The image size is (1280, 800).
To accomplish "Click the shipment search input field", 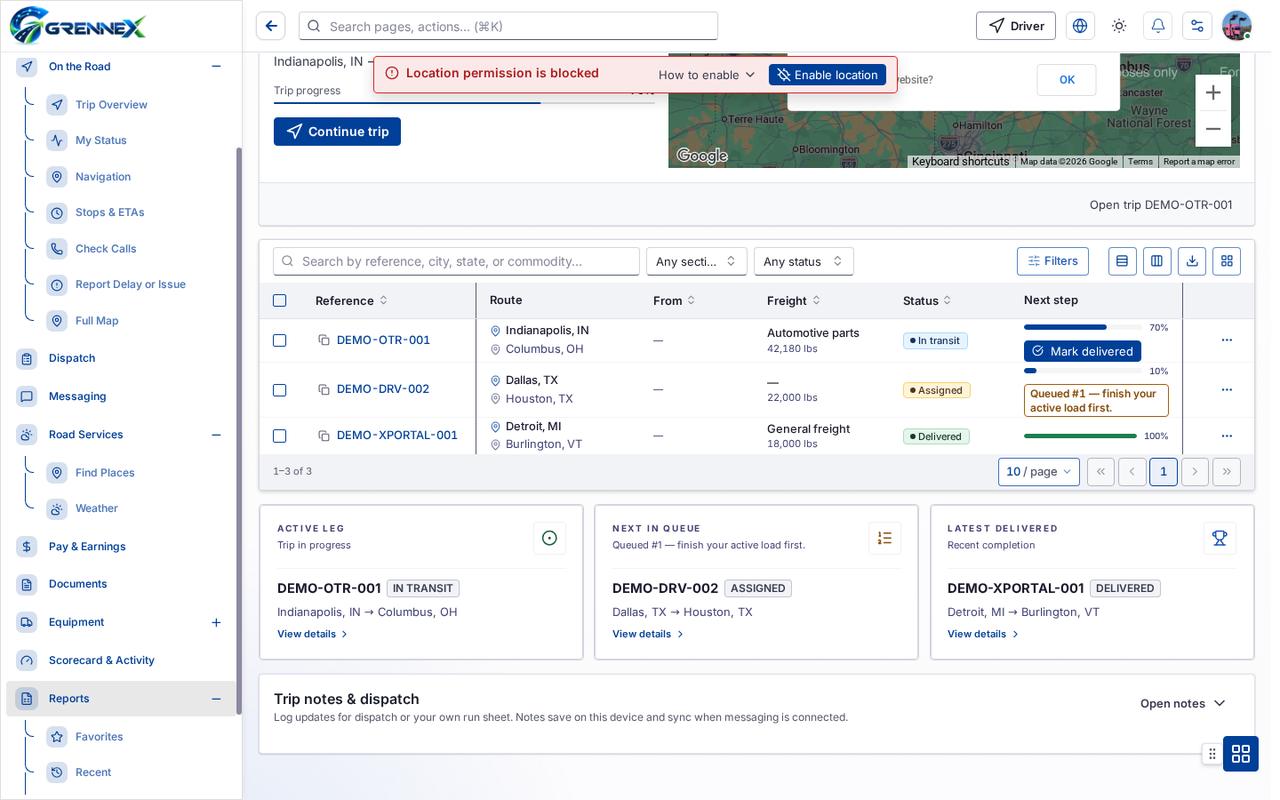I will click(x=456, y=261).
